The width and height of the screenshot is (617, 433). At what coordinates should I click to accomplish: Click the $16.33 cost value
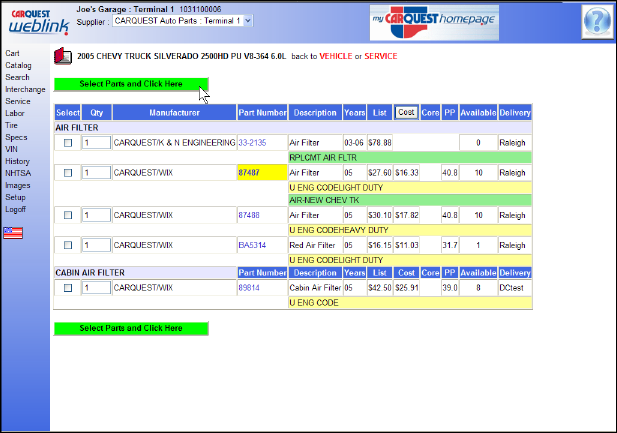(x=406, y=173)
